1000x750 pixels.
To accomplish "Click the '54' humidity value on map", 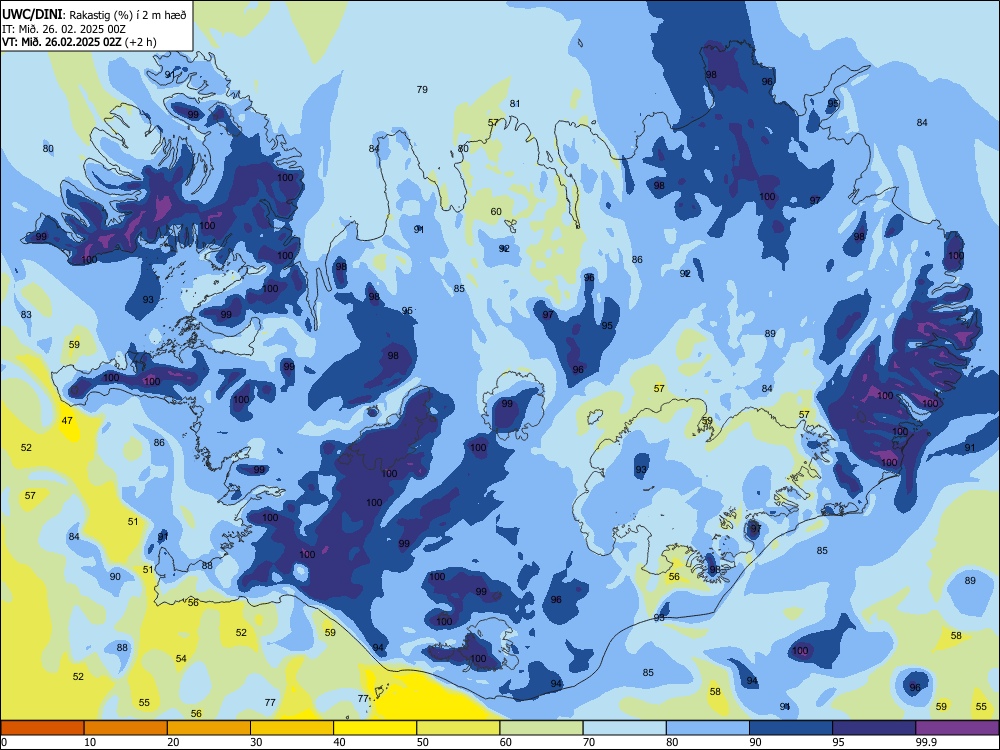I will tap(181, 658).
